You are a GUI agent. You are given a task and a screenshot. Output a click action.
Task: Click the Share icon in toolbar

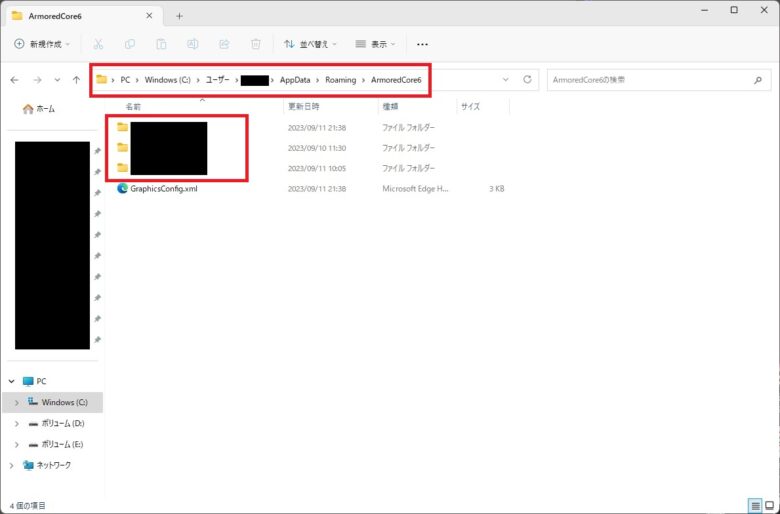pyautogui.click(x=224, y=44)
